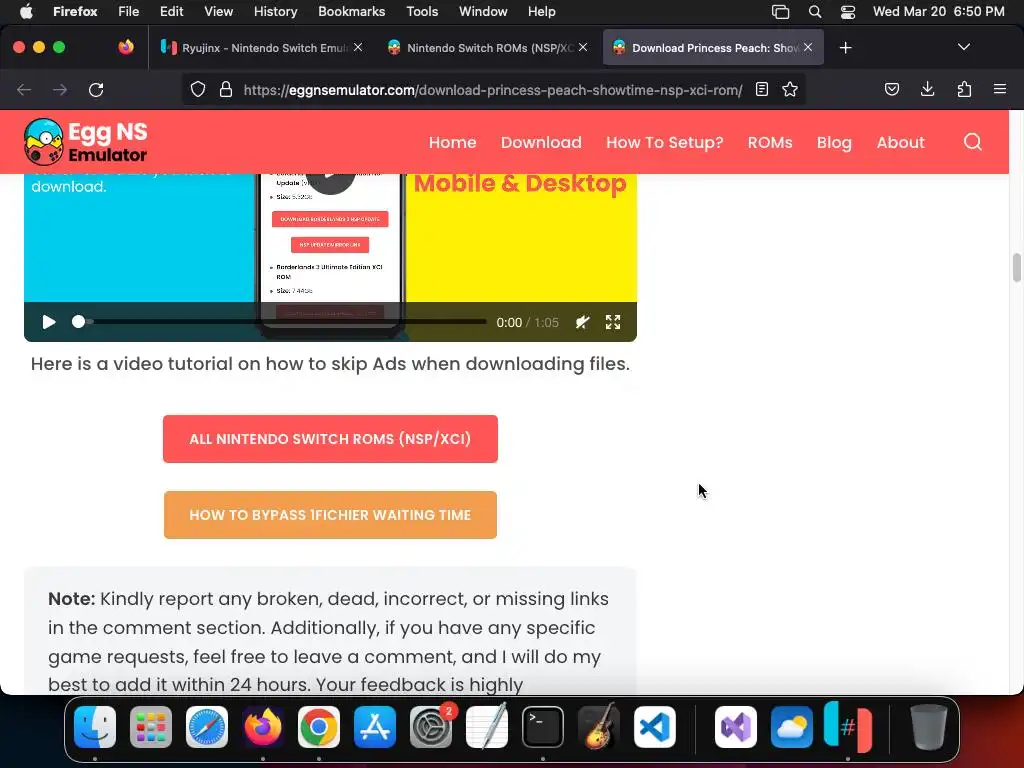Reload the current page

96,89
